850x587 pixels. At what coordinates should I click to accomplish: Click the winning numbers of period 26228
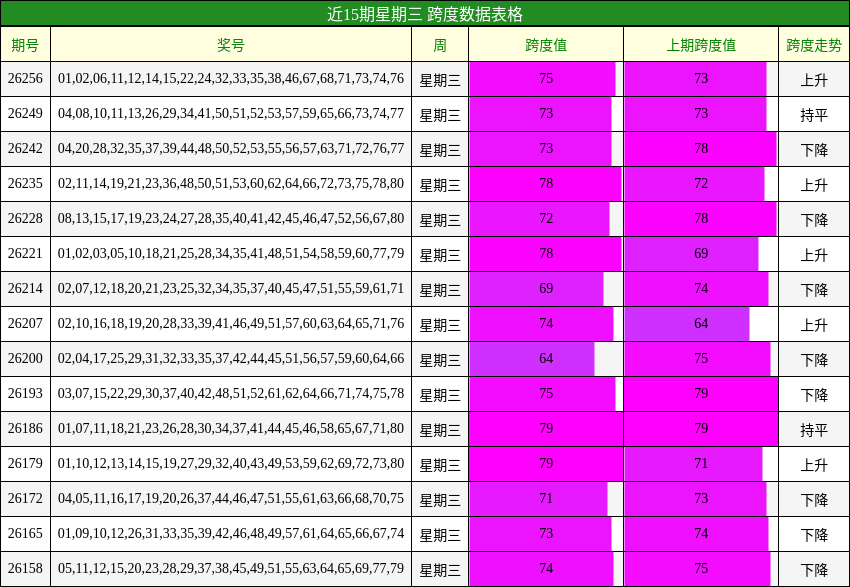pyautogui.click(x=231, y=219)
